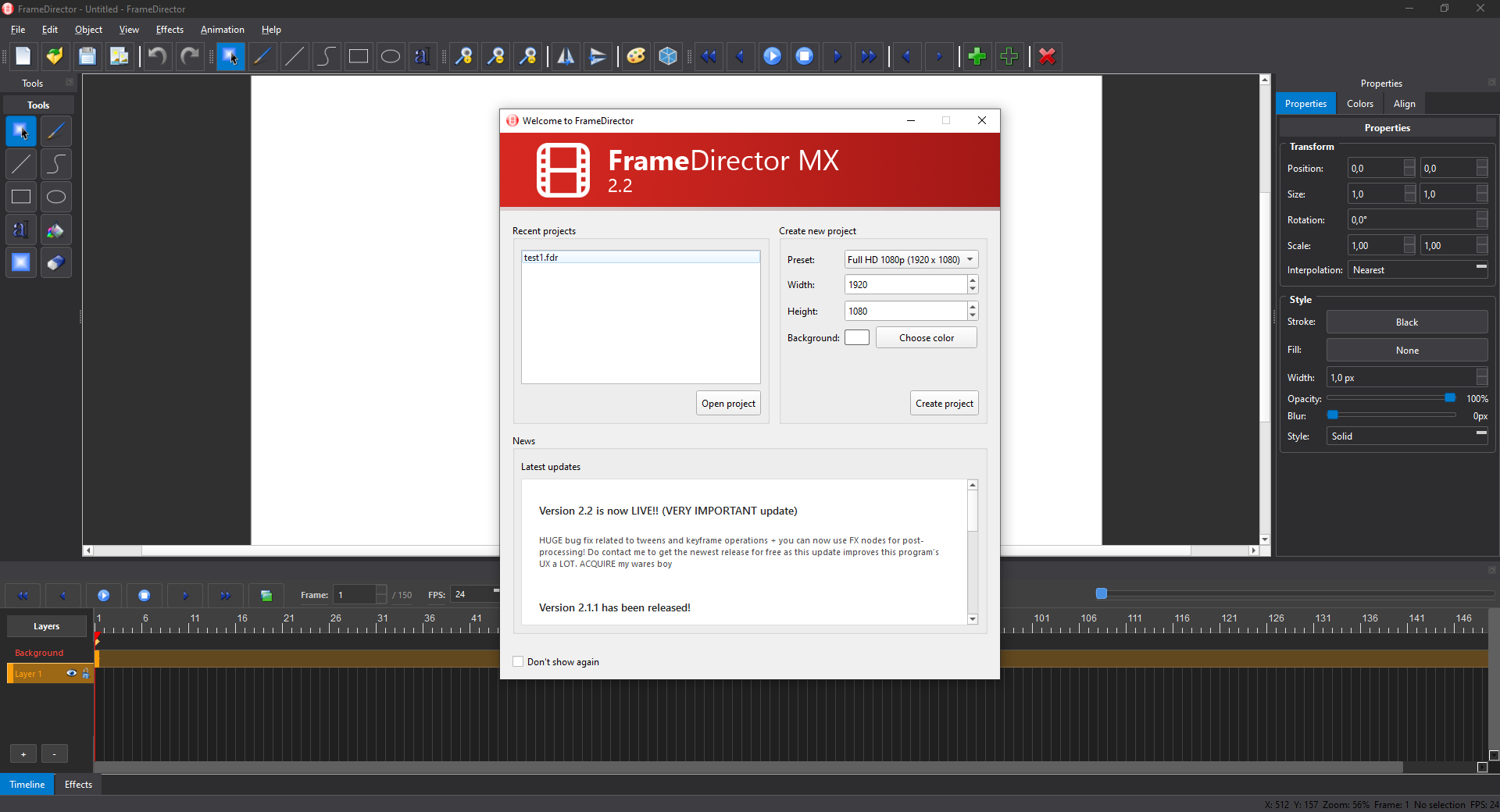
Task: Click the Choose color button
Action: point(927,337)
